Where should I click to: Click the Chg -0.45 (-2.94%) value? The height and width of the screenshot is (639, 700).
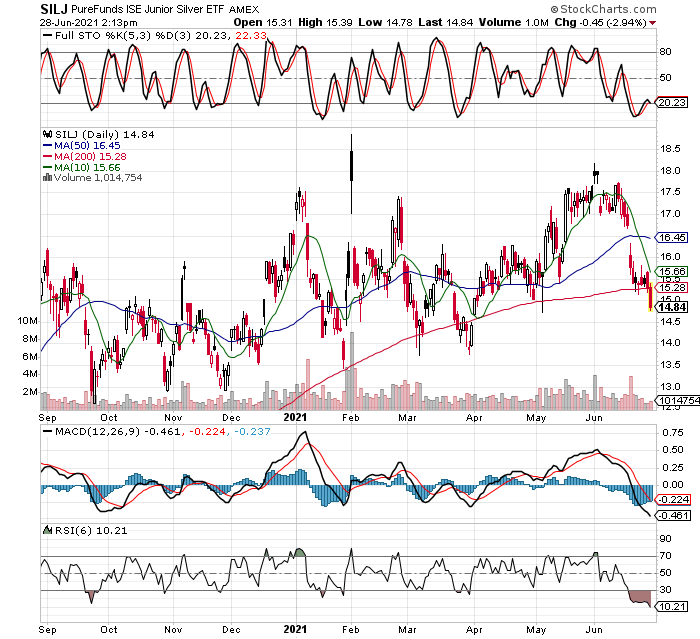pyautogui.click(x=600, y=23)
